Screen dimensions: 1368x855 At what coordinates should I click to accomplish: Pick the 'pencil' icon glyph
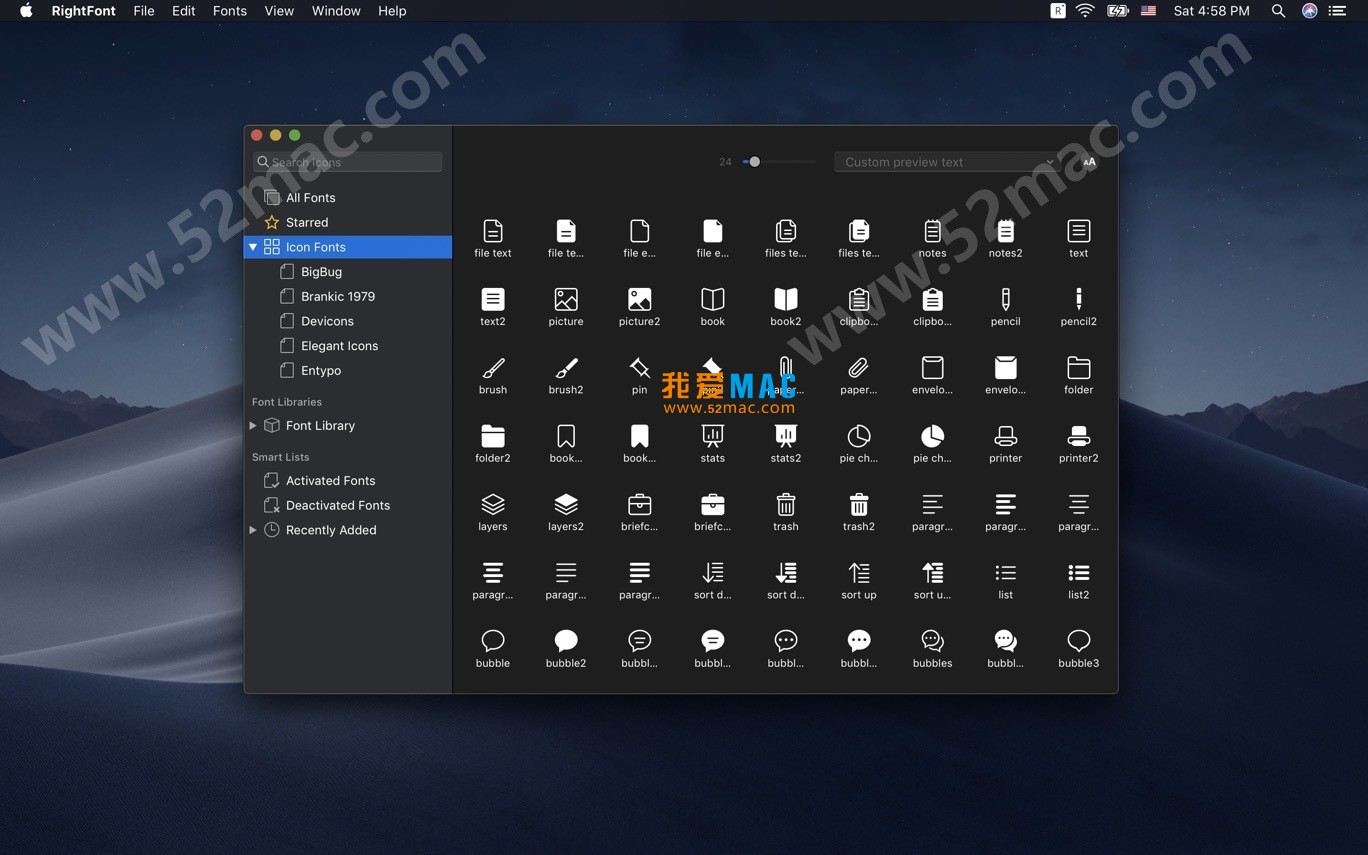(1005, 299)
